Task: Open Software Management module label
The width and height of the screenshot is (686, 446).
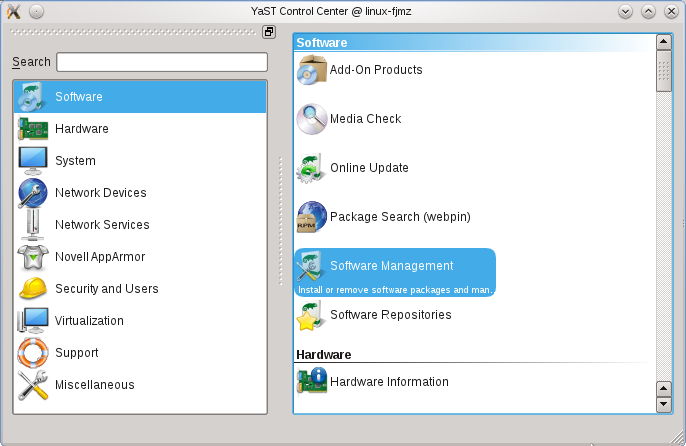Action: (x=392, y=266)
